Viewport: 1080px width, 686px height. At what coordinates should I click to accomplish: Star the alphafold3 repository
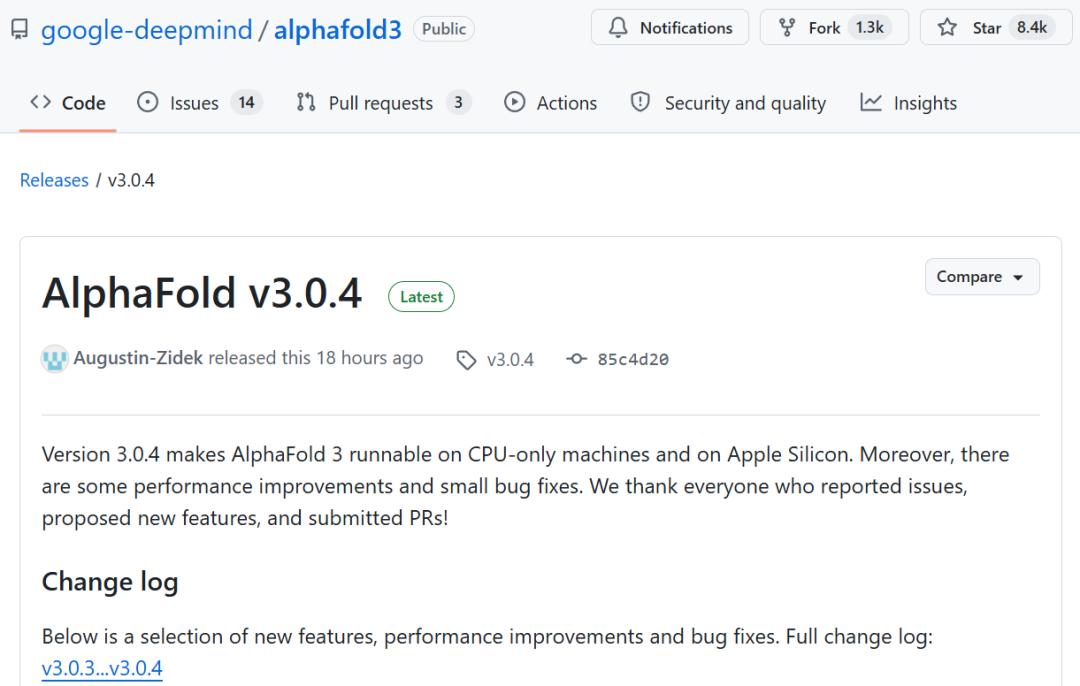pyautogui.click(x=995, y=28)
